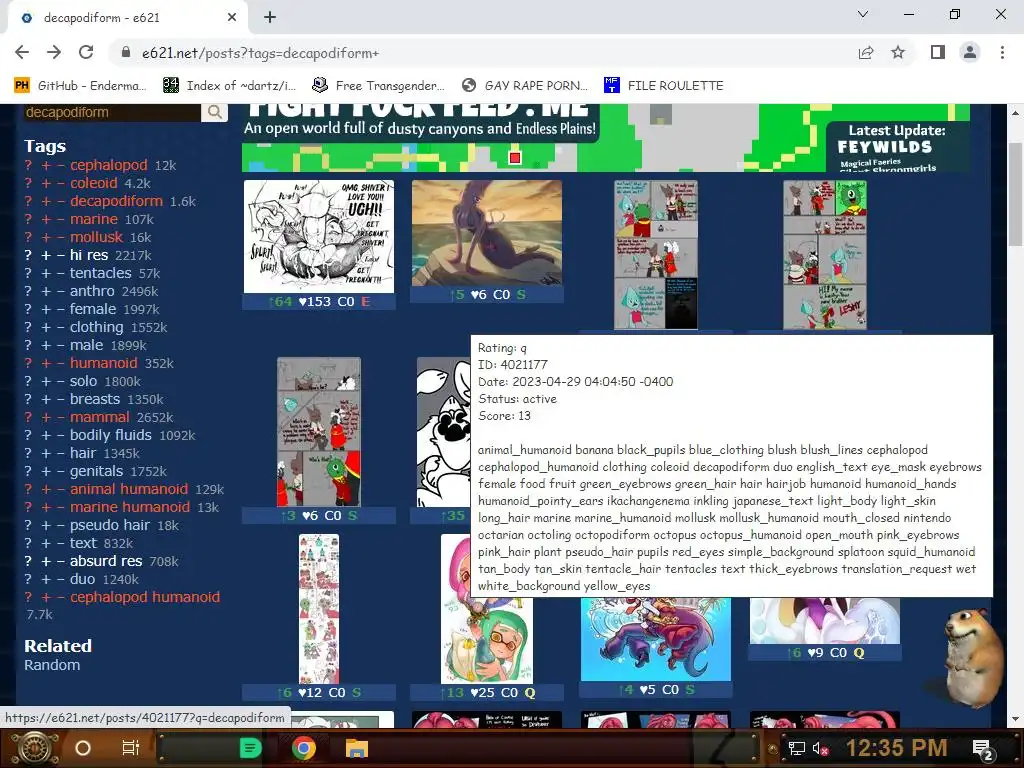Open the green notes app on the taskbar
This screenshot has width=1024, height=768.
[x=250, y=748]
